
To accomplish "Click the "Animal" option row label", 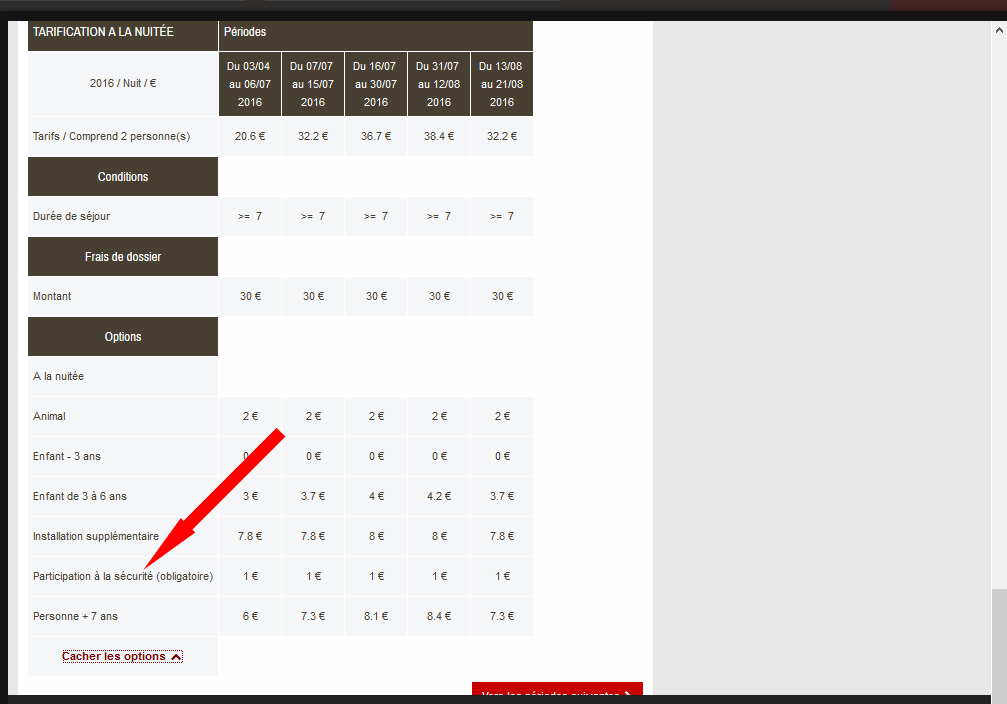I will (50, 416).
